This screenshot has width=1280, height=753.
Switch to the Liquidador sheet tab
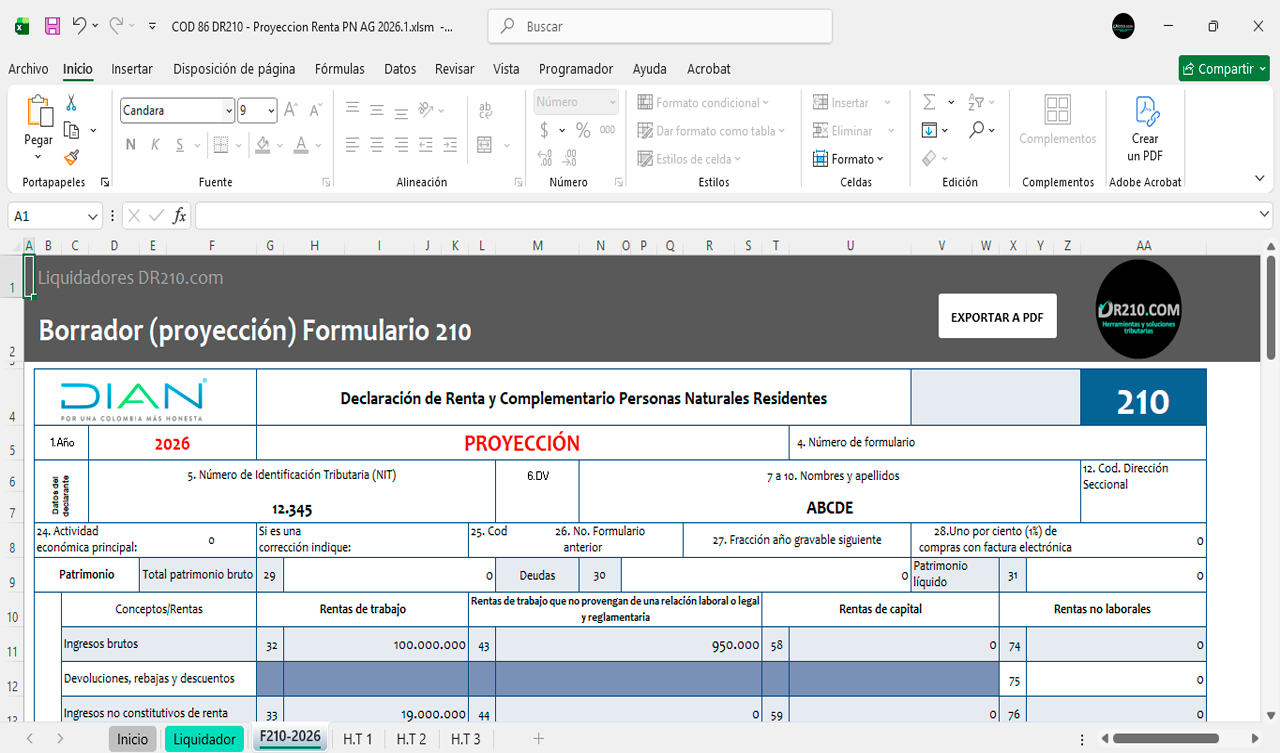pos(205,739)
